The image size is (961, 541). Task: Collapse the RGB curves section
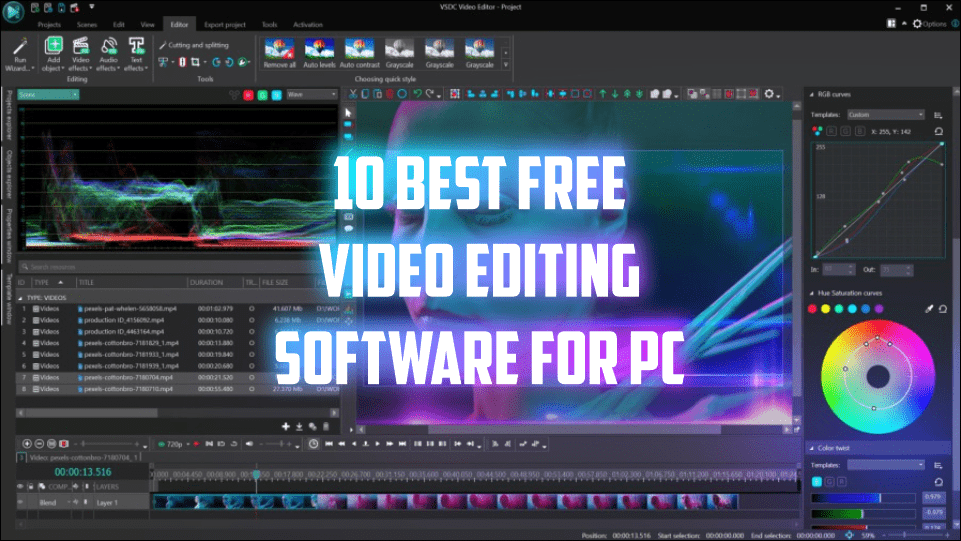click(812, 94)
